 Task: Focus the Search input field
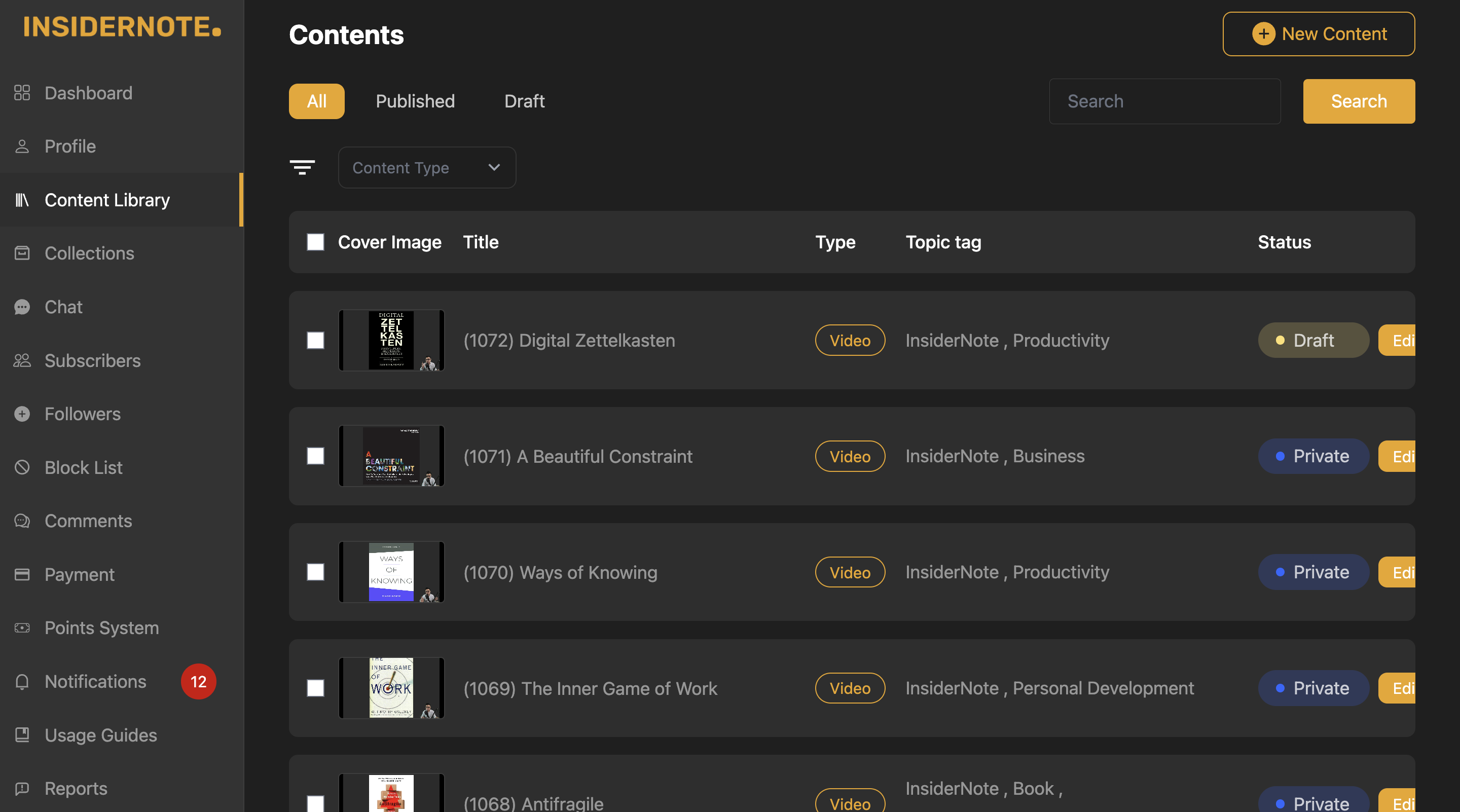1165,101
